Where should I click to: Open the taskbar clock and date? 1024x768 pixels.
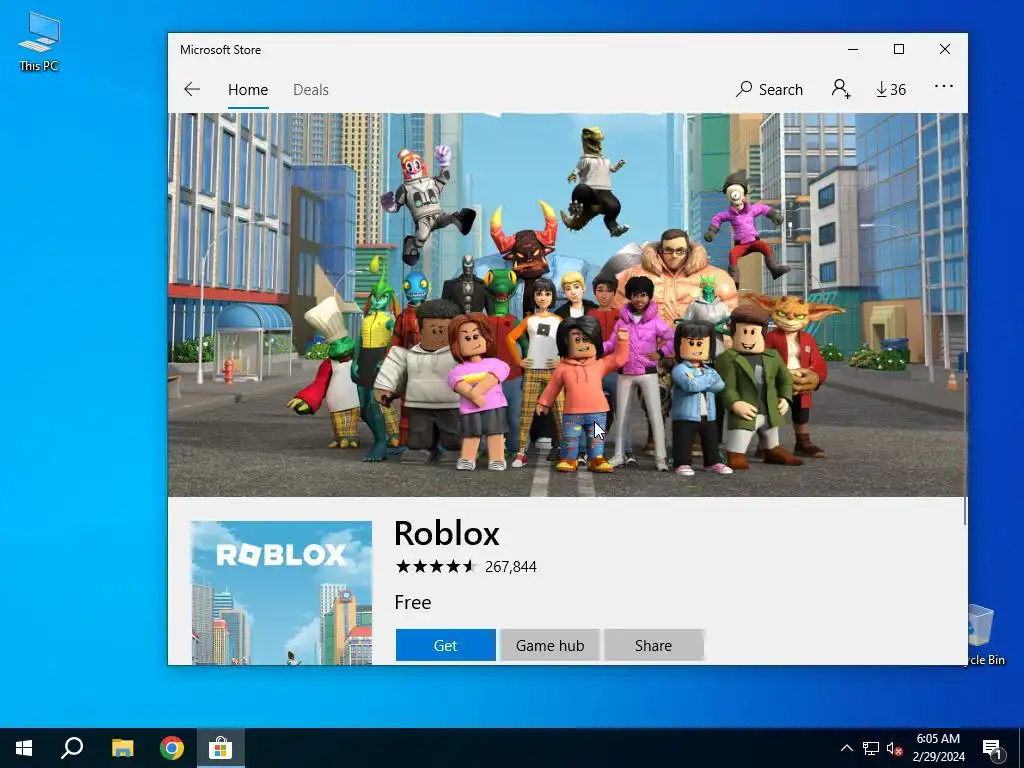[938, 748]
